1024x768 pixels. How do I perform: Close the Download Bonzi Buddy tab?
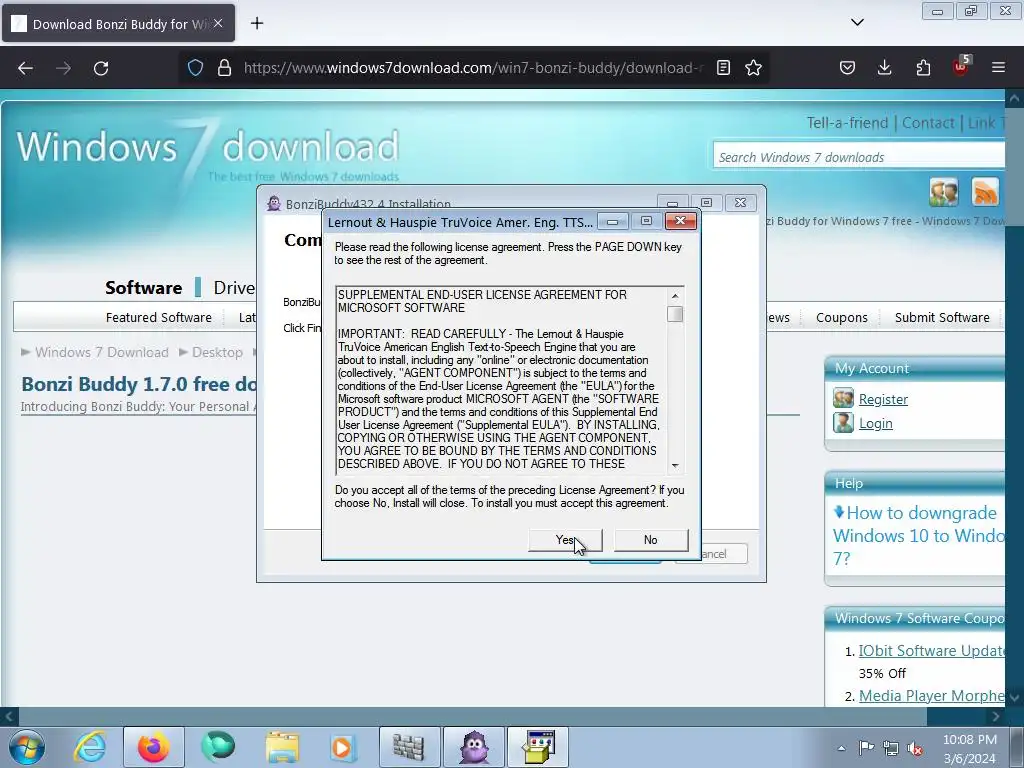pyautogui.click(x=218, y=24)
